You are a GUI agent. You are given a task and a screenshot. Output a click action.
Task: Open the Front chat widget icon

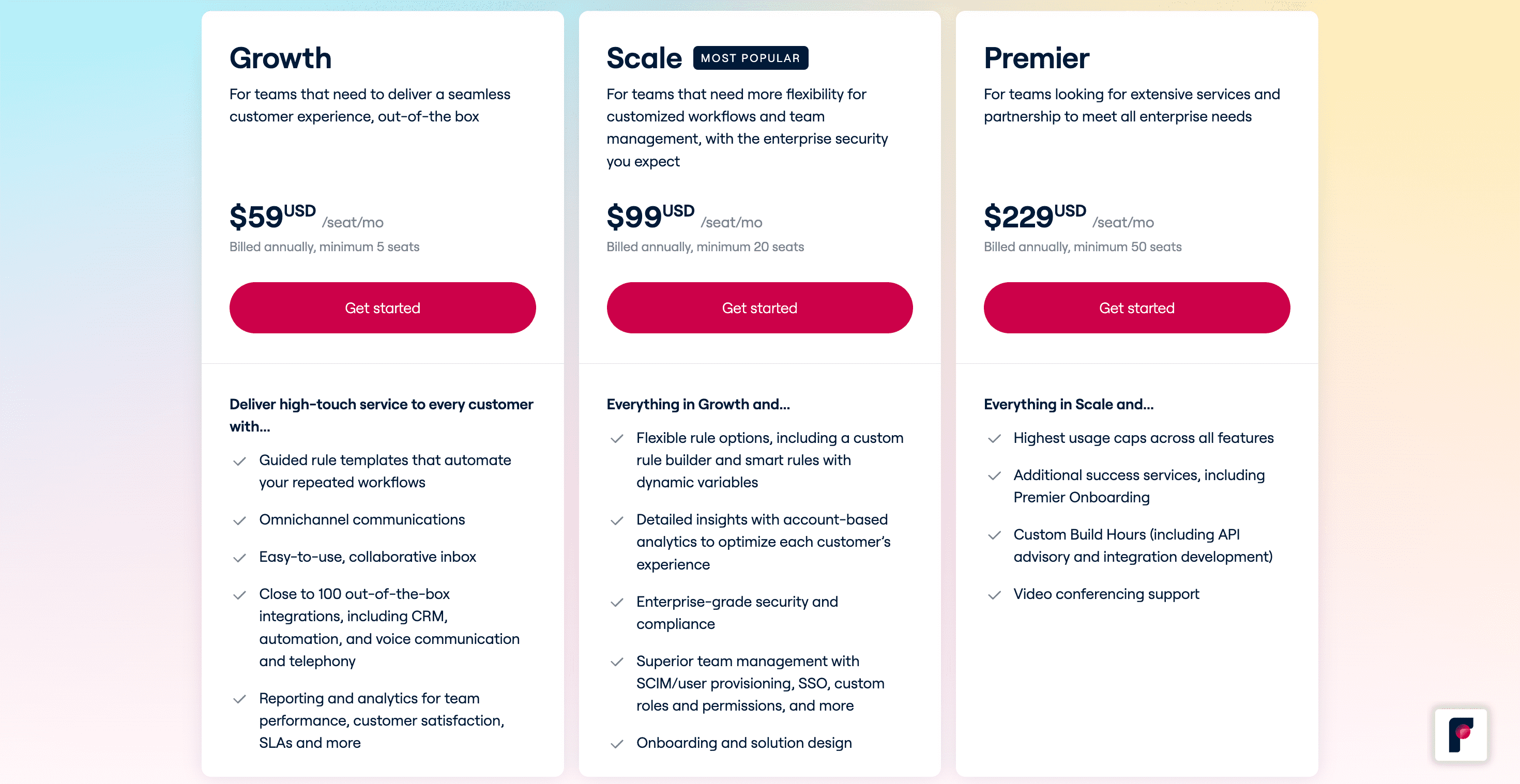[1461, 734]
